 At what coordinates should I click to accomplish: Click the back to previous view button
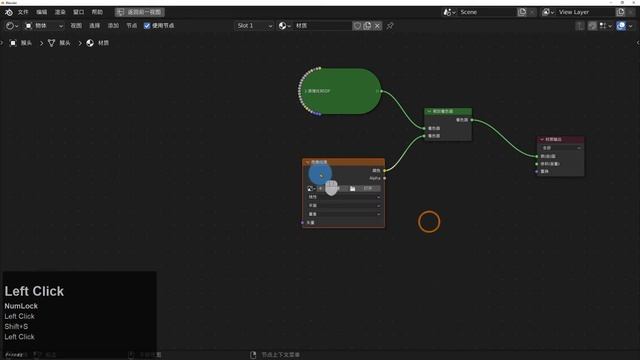(x=140, y=12)
